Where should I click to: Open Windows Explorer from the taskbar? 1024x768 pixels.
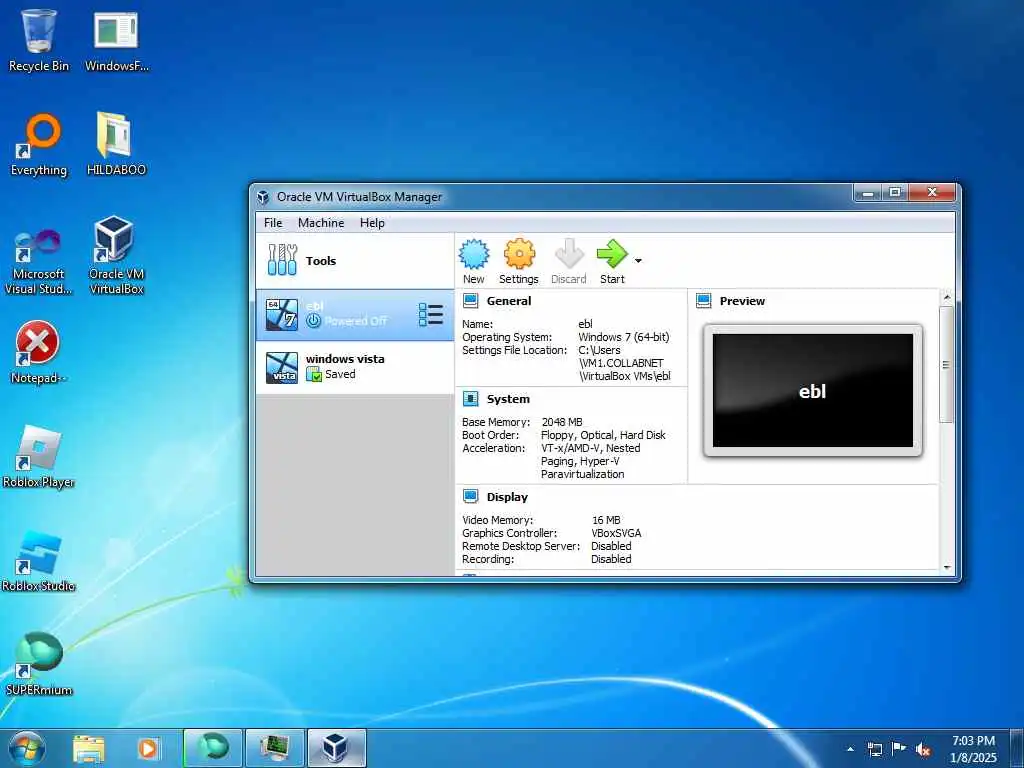click(x=88, y=748)
